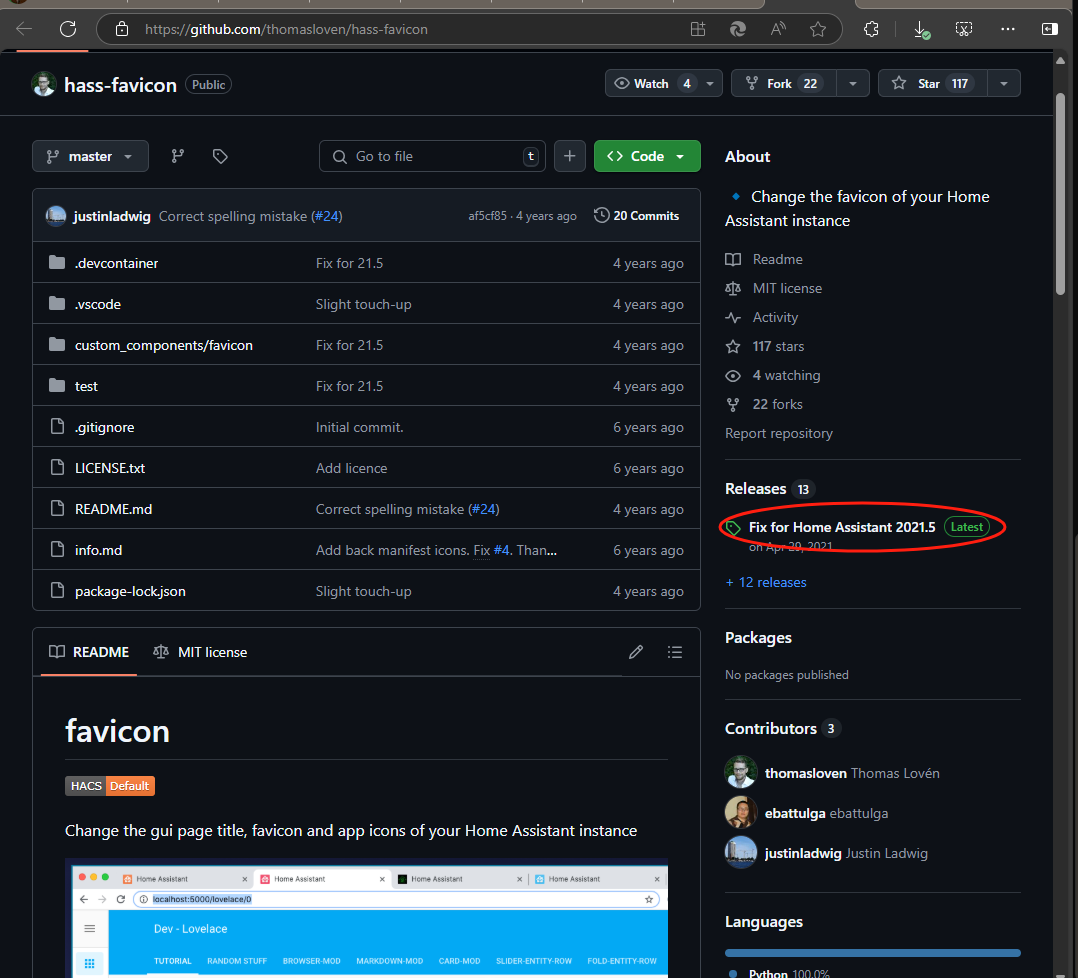1078x978 pixels.
Task: Open the README outline list icon
Action: pyautogui.click(x=675, y=652)
